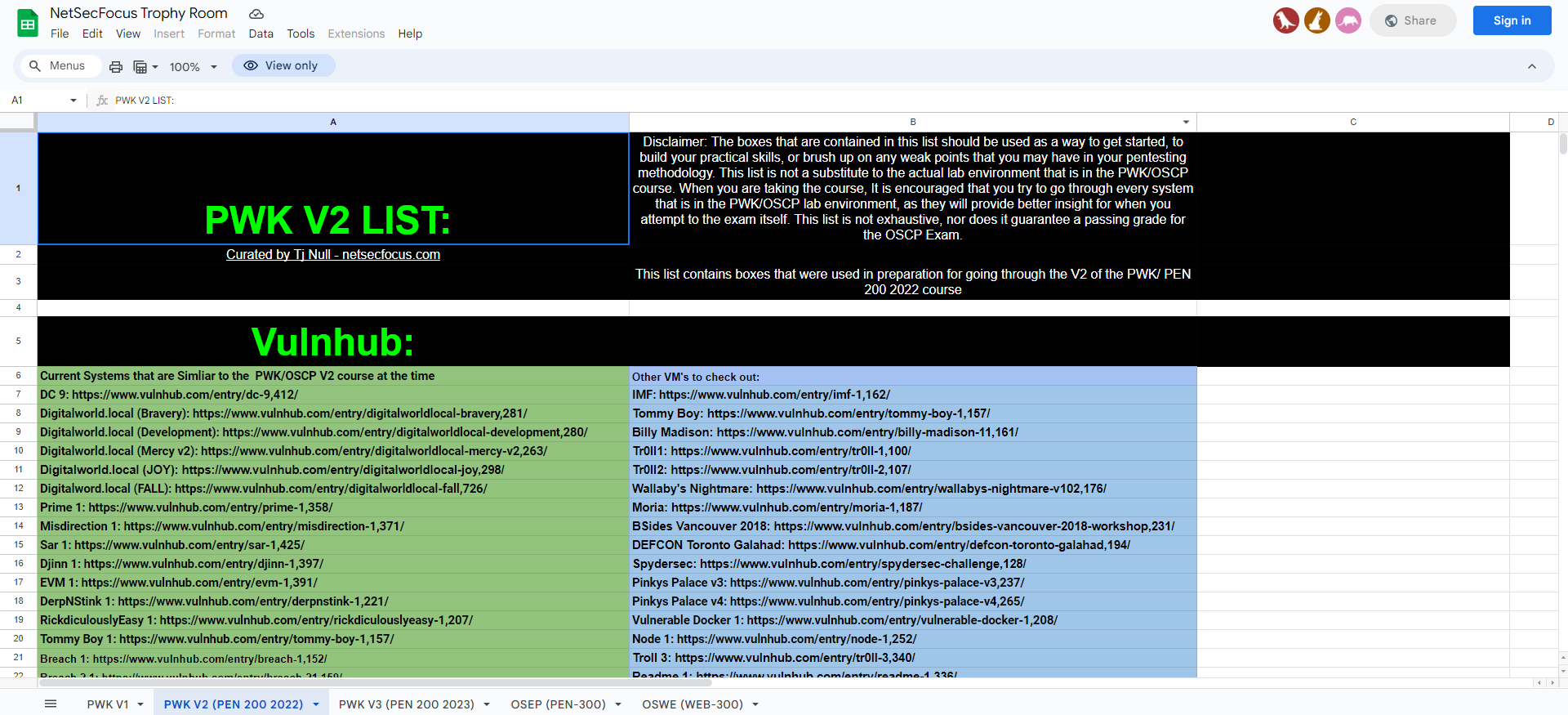The image size is (1568, 715).
Task: Click the scroll sheet tabs left arrow
Action: coord(1539,682)
